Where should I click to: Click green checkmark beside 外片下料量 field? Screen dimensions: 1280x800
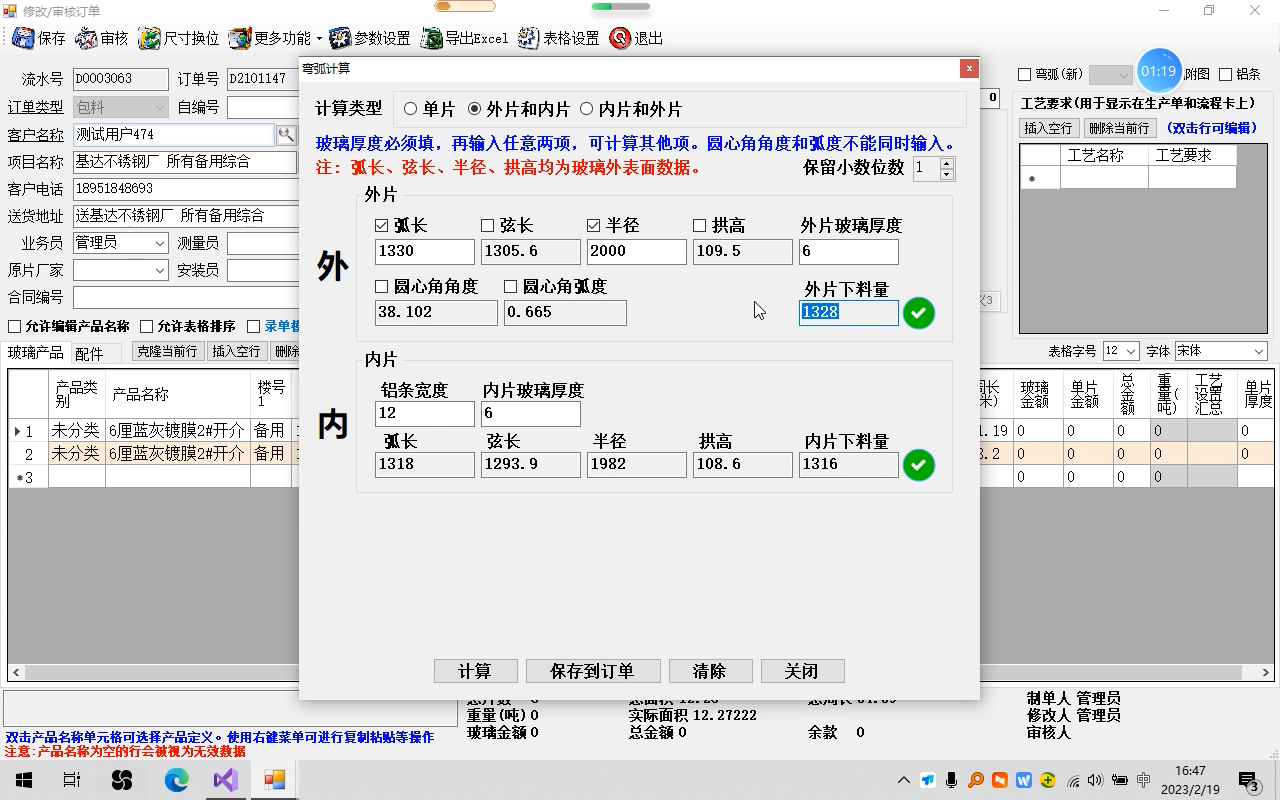click(918, 313)
